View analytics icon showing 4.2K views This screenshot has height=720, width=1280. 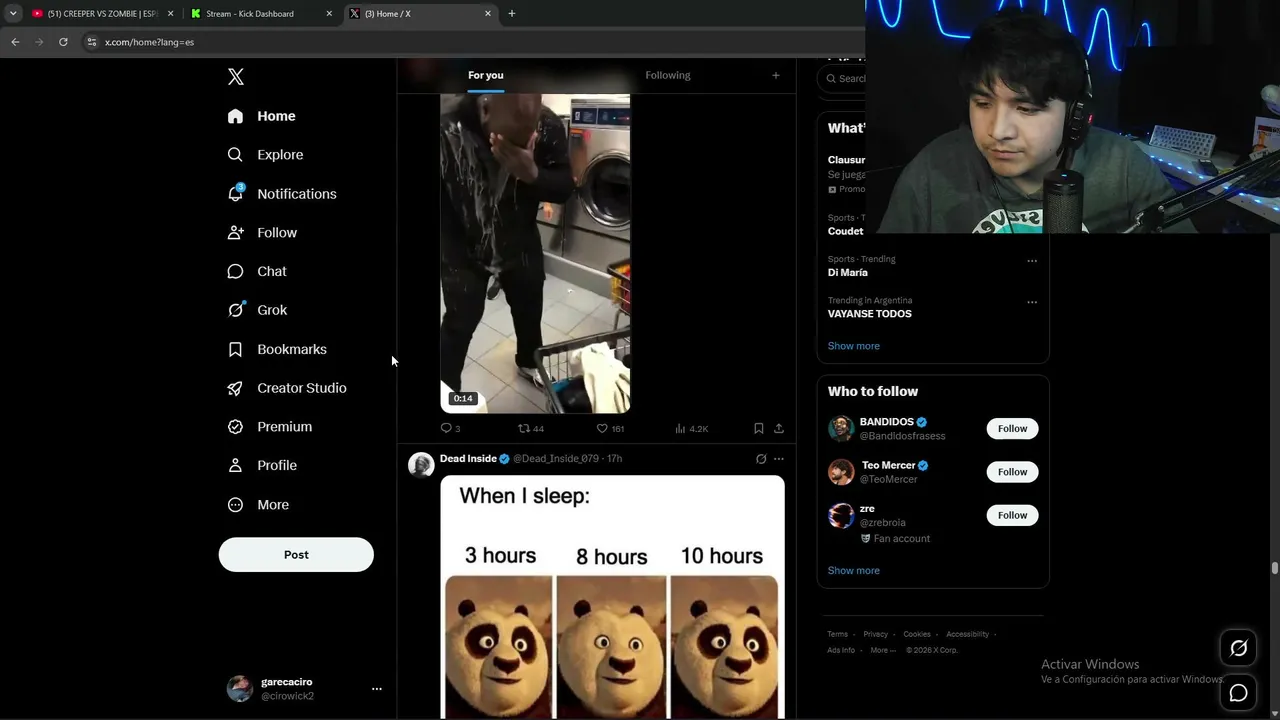pos(680,428)
